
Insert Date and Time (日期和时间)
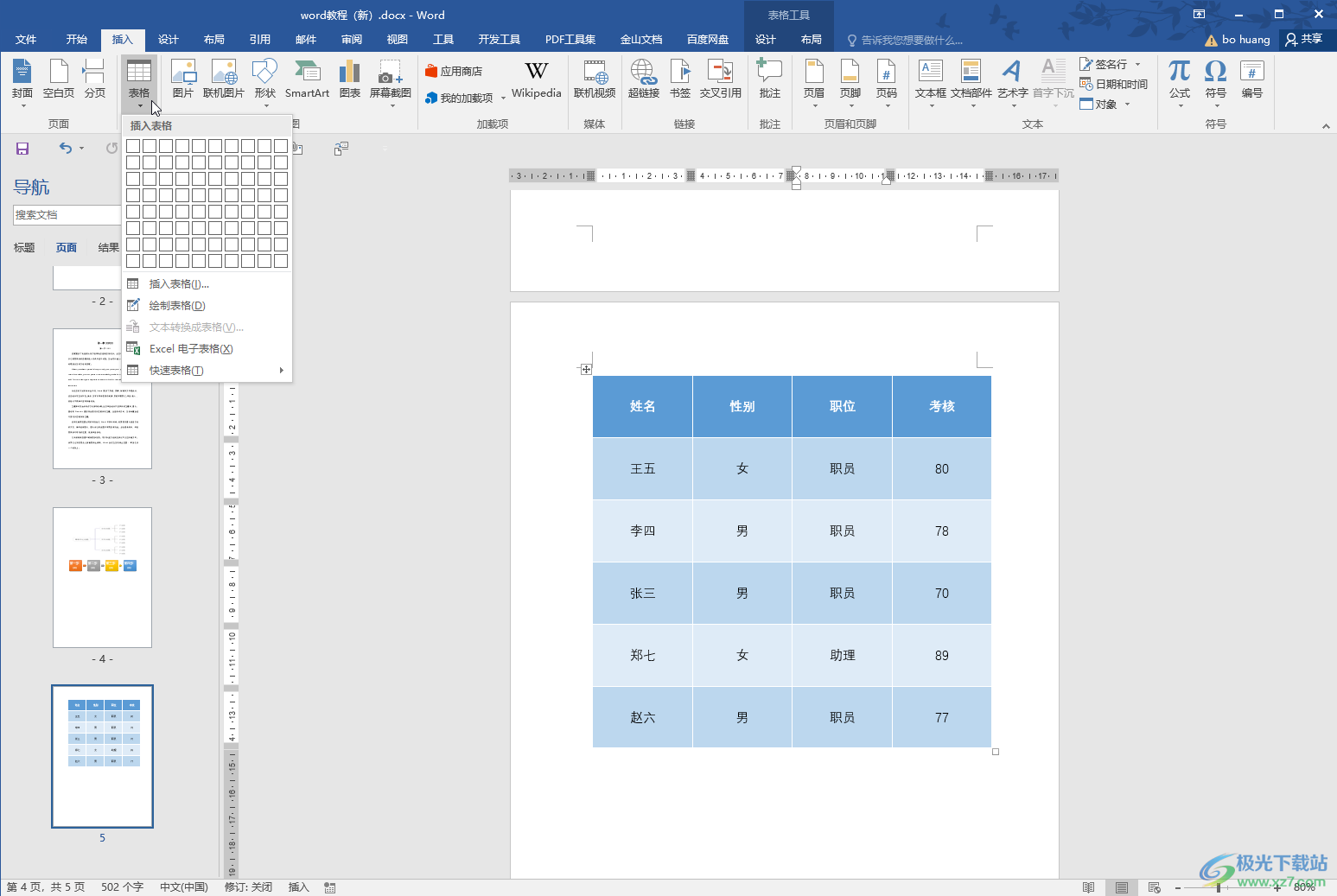1113,84
